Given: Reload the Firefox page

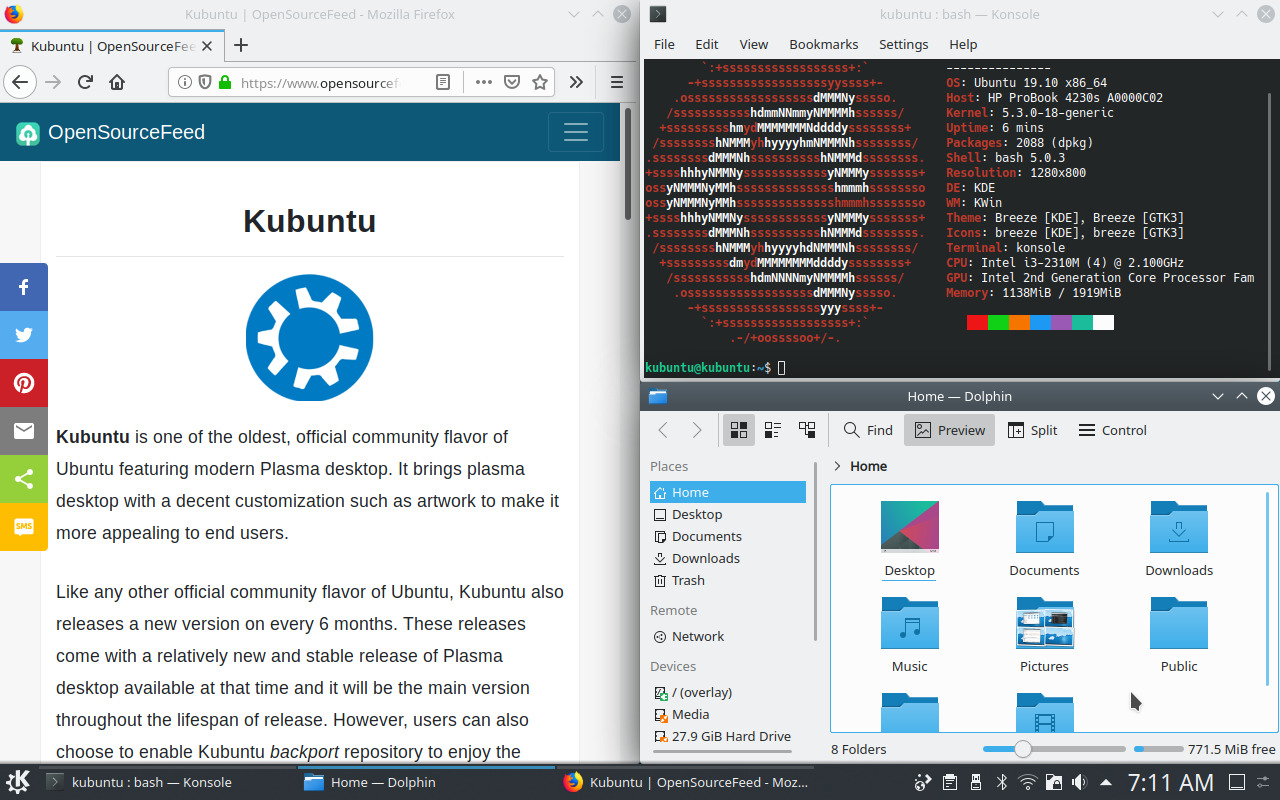Looking at the screenshot, I should click(85, 82).
